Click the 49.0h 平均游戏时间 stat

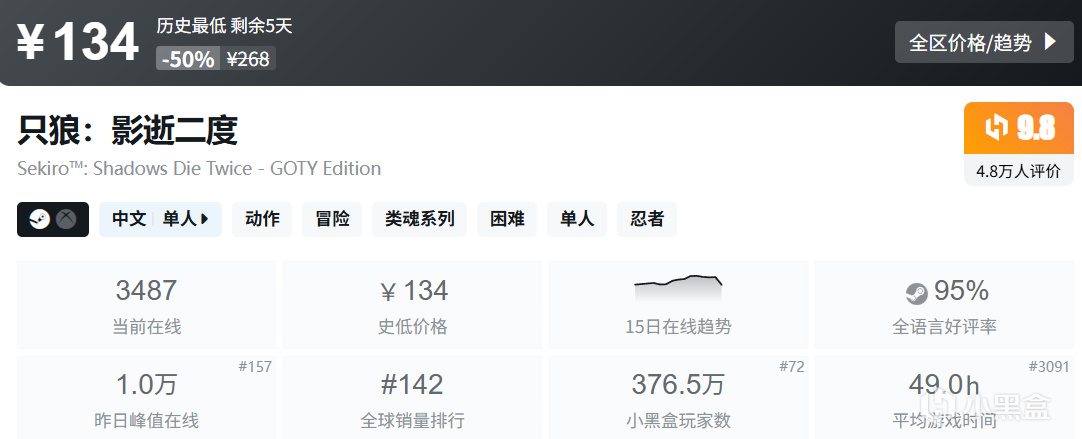coord(945,397)
